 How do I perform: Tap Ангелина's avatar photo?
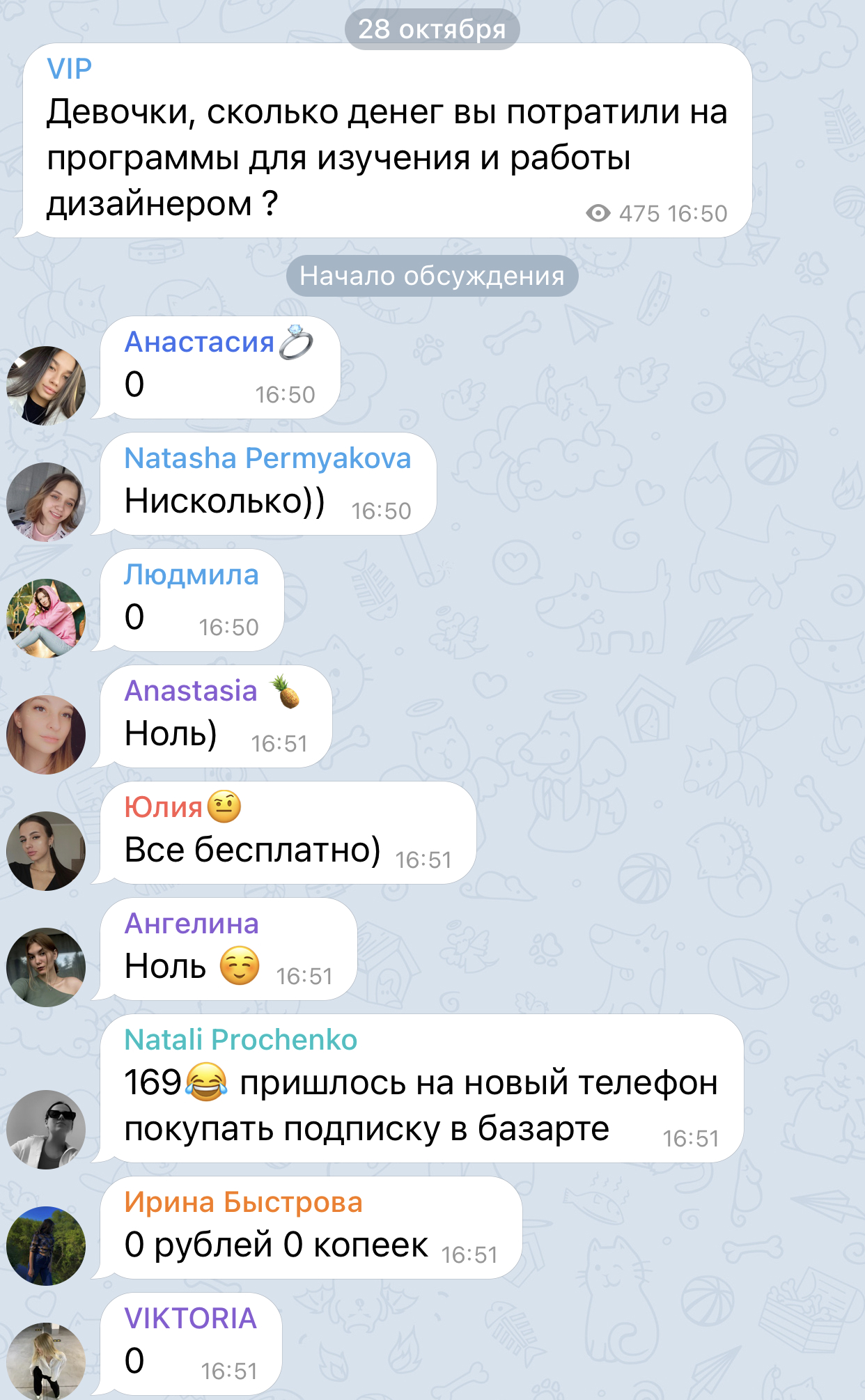pyautogui.click(x=46, y=967)
